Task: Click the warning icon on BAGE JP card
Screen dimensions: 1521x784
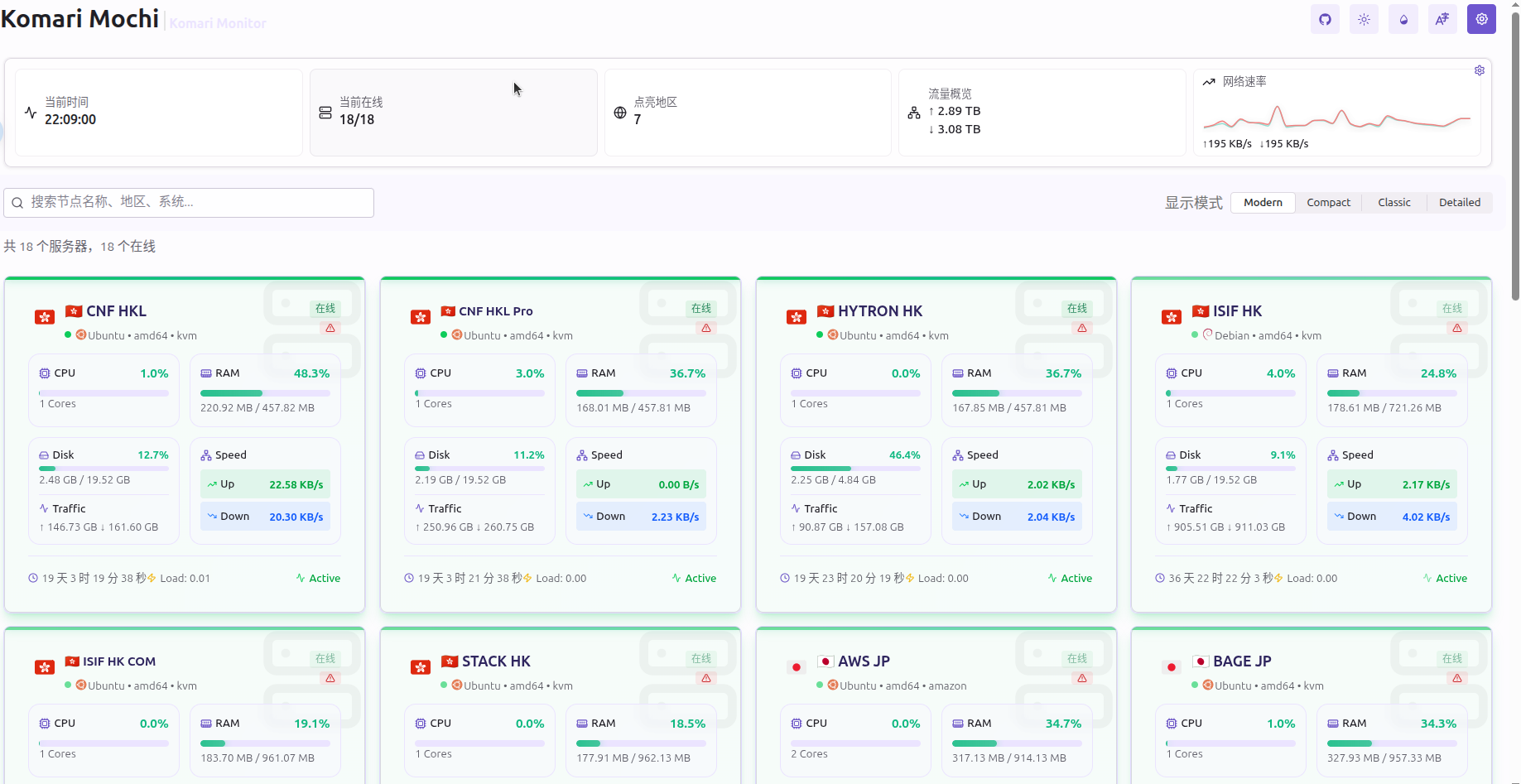Action: coord(1456,679)
